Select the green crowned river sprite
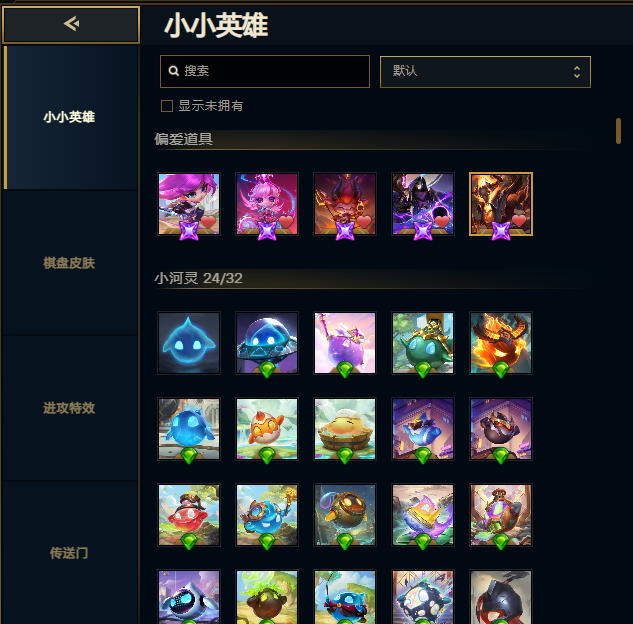 (423, 343)
